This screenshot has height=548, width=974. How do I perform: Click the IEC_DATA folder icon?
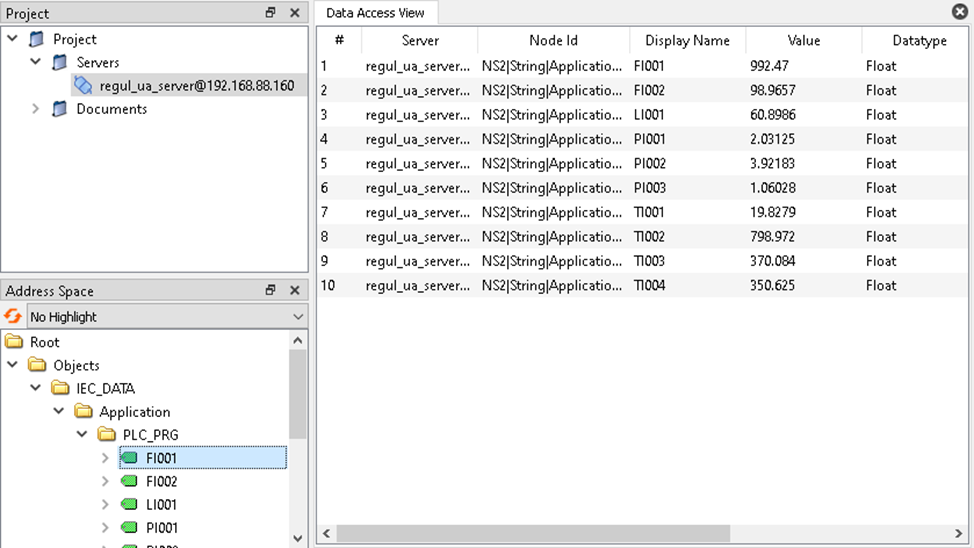pos(60,388)
